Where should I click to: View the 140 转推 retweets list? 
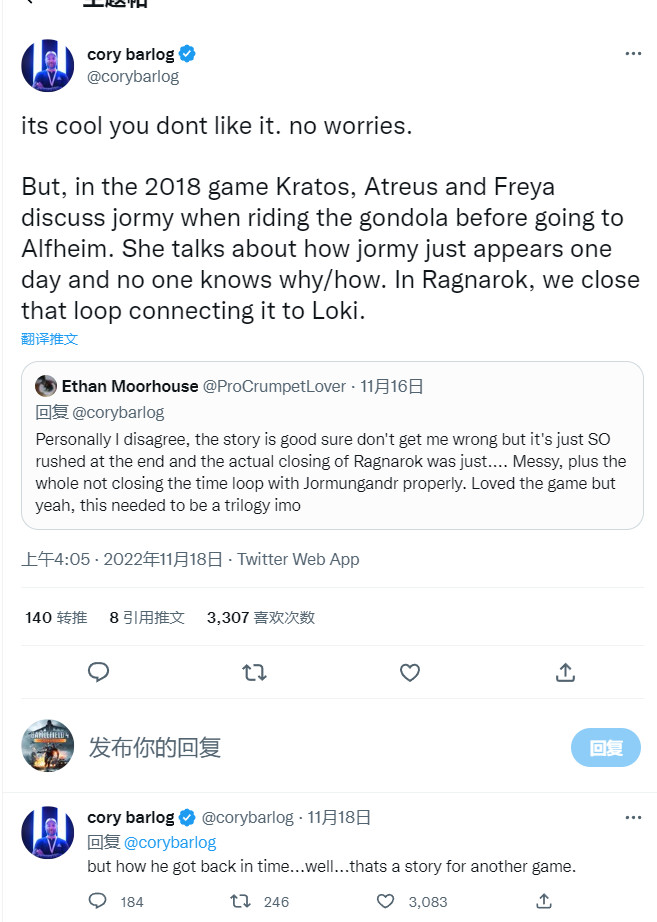click(x=59, y=618)
